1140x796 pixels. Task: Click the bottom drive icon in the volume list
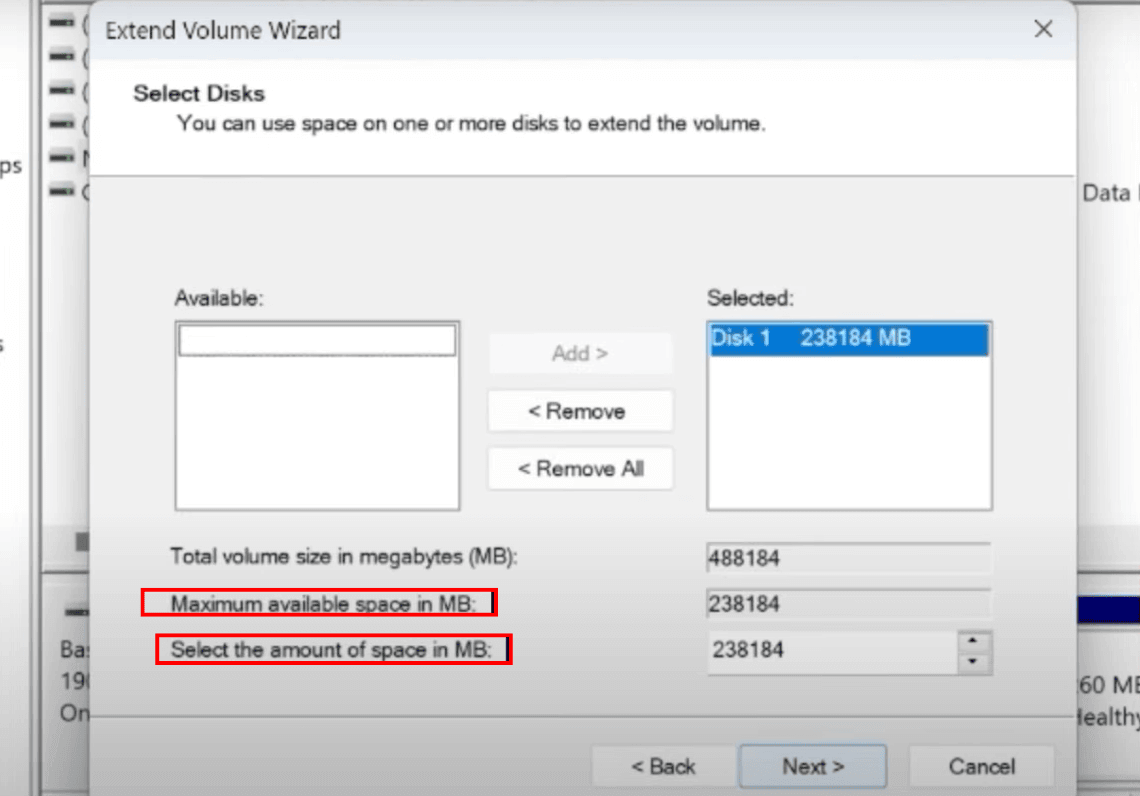(x=62, y=190)
